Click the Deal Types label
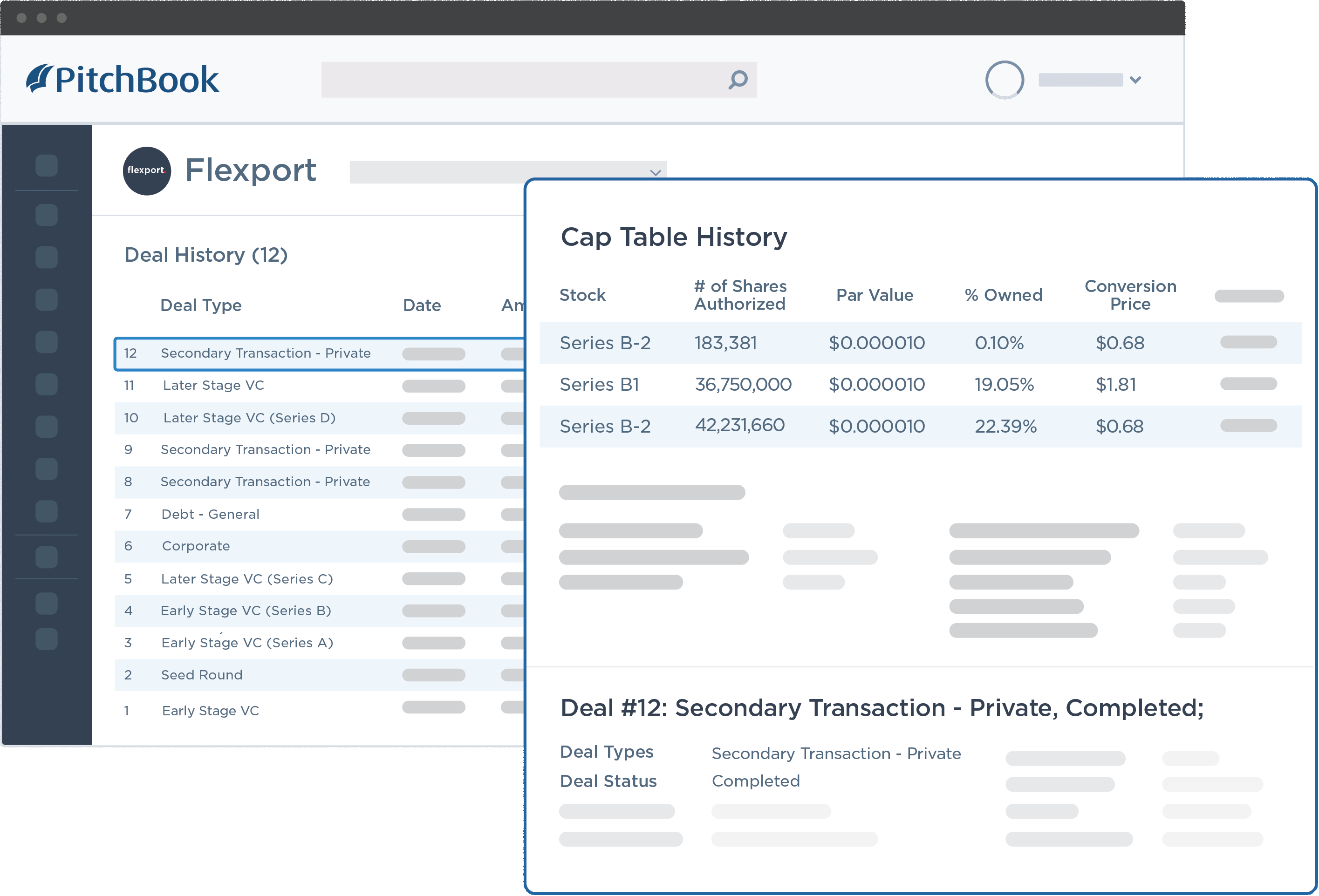The width and height of the screenshot is (1319, 896). pos(607,752)
